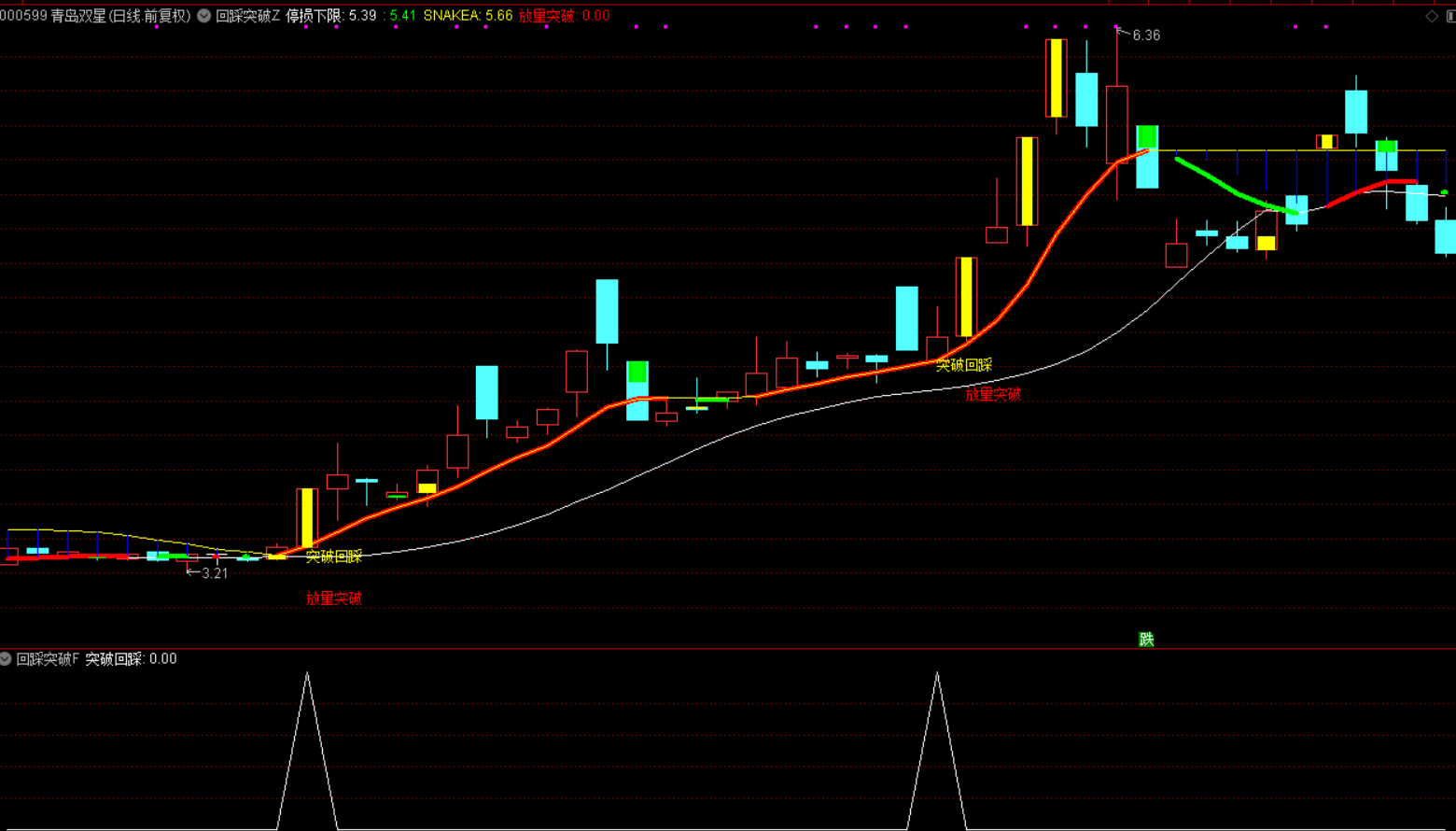Click the SNAKEA: 5.66 value
Viewport: 1456px width, 831px height.
tap(468, 16)
